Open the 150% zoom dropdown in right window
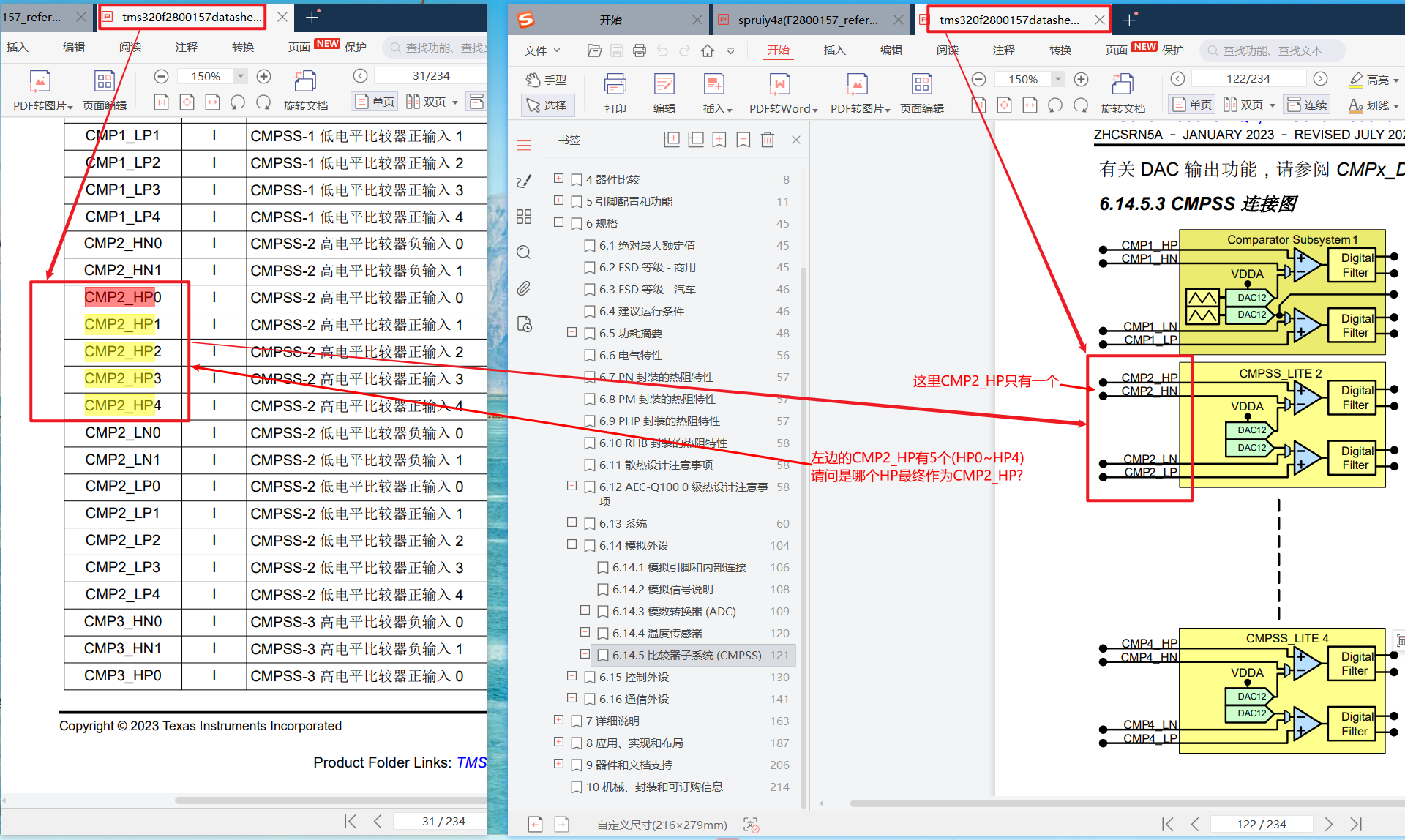The height and width of the screenshot is (840, 1405). 1057,79
